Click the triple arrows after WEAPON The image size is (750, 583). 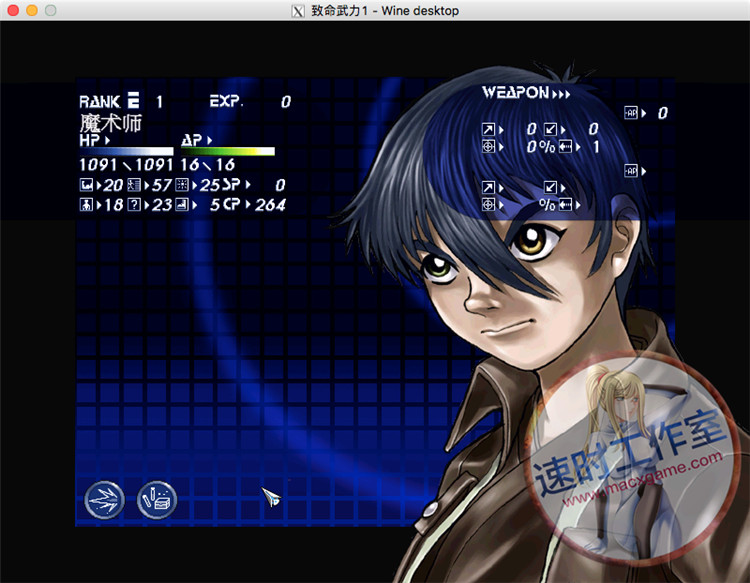(x=561, y=94)
